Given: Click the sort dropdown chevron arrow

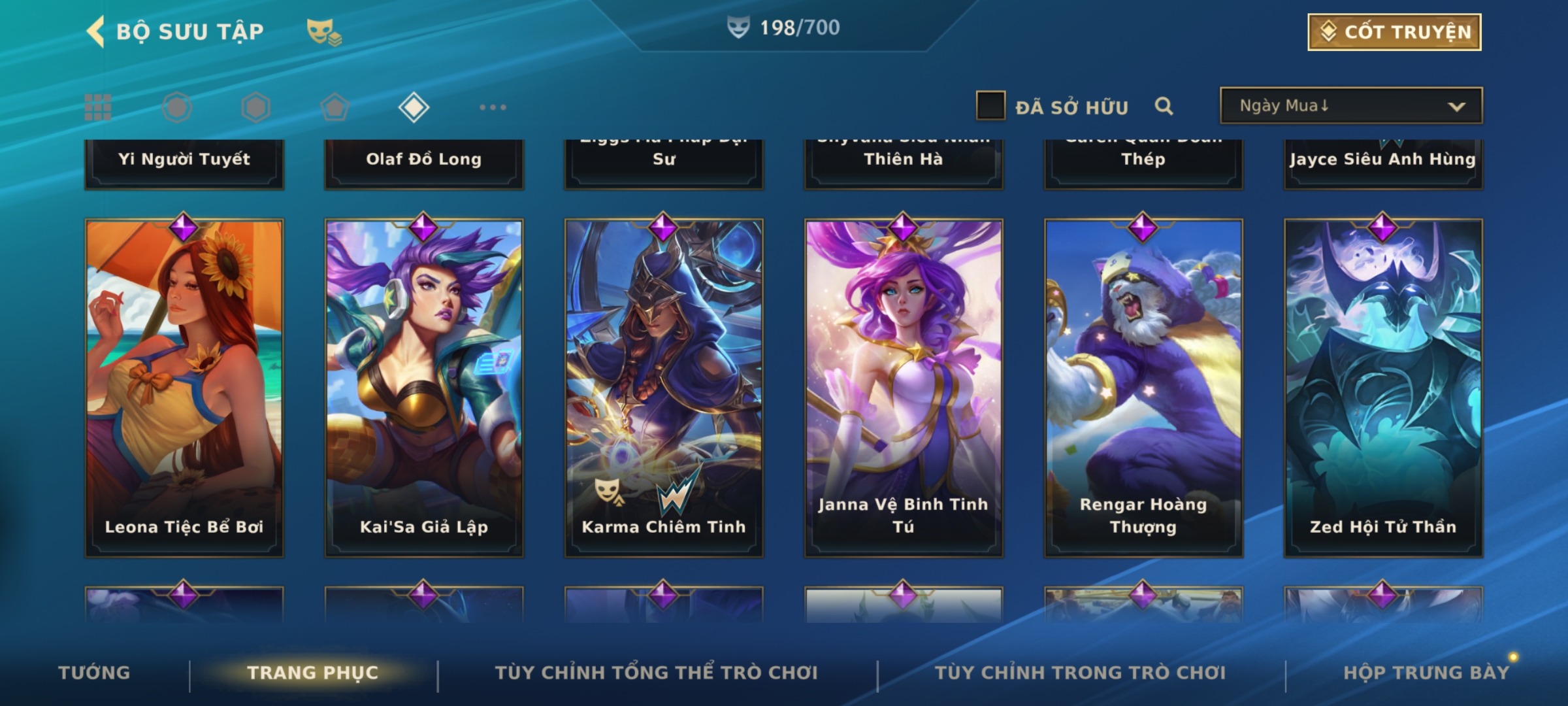Looking at the screenshot, I should pos(1457,107).
